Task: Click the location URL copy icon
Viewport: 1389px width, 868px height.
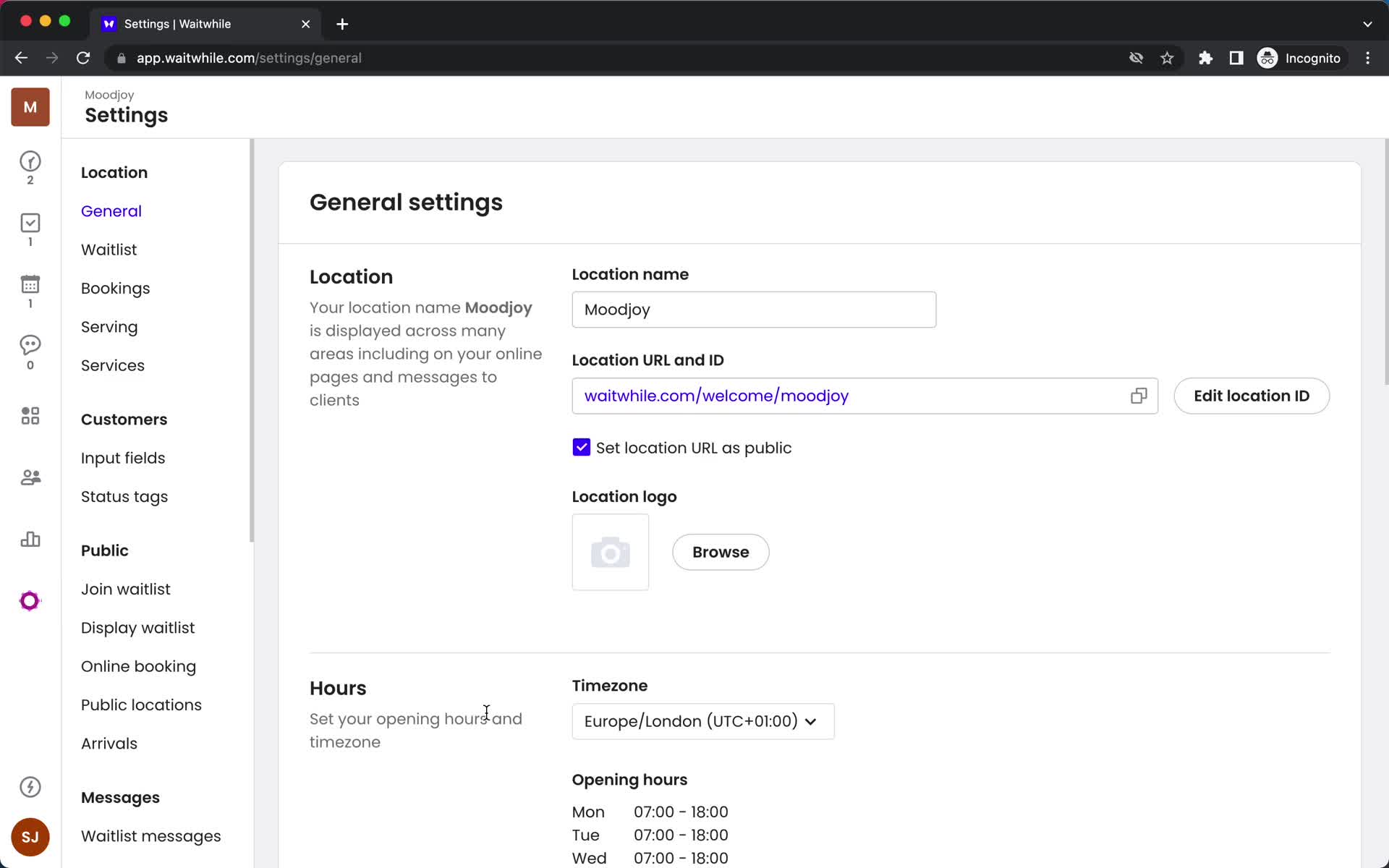Action: tap(1138, 395)
